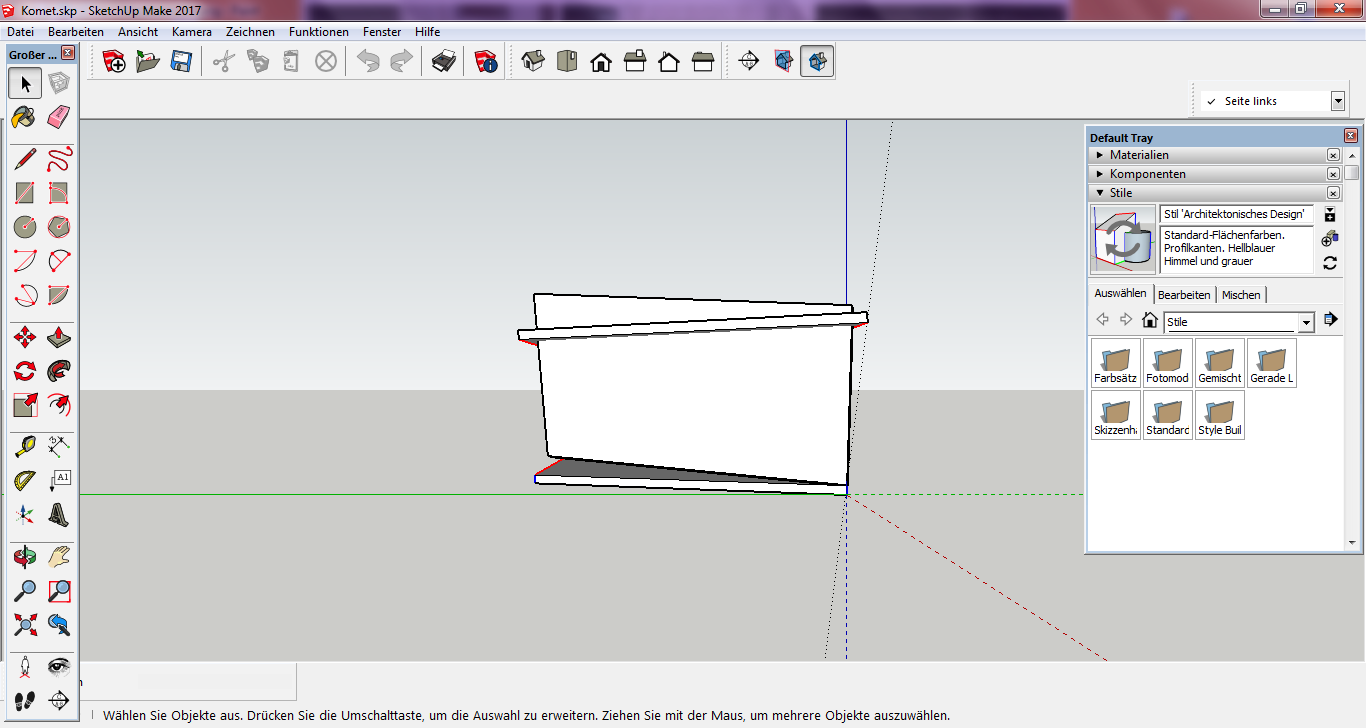Open the Farbsätze styles folder
The width and height of the screenshot is (1366, 728).
[x=1115, y=363]
